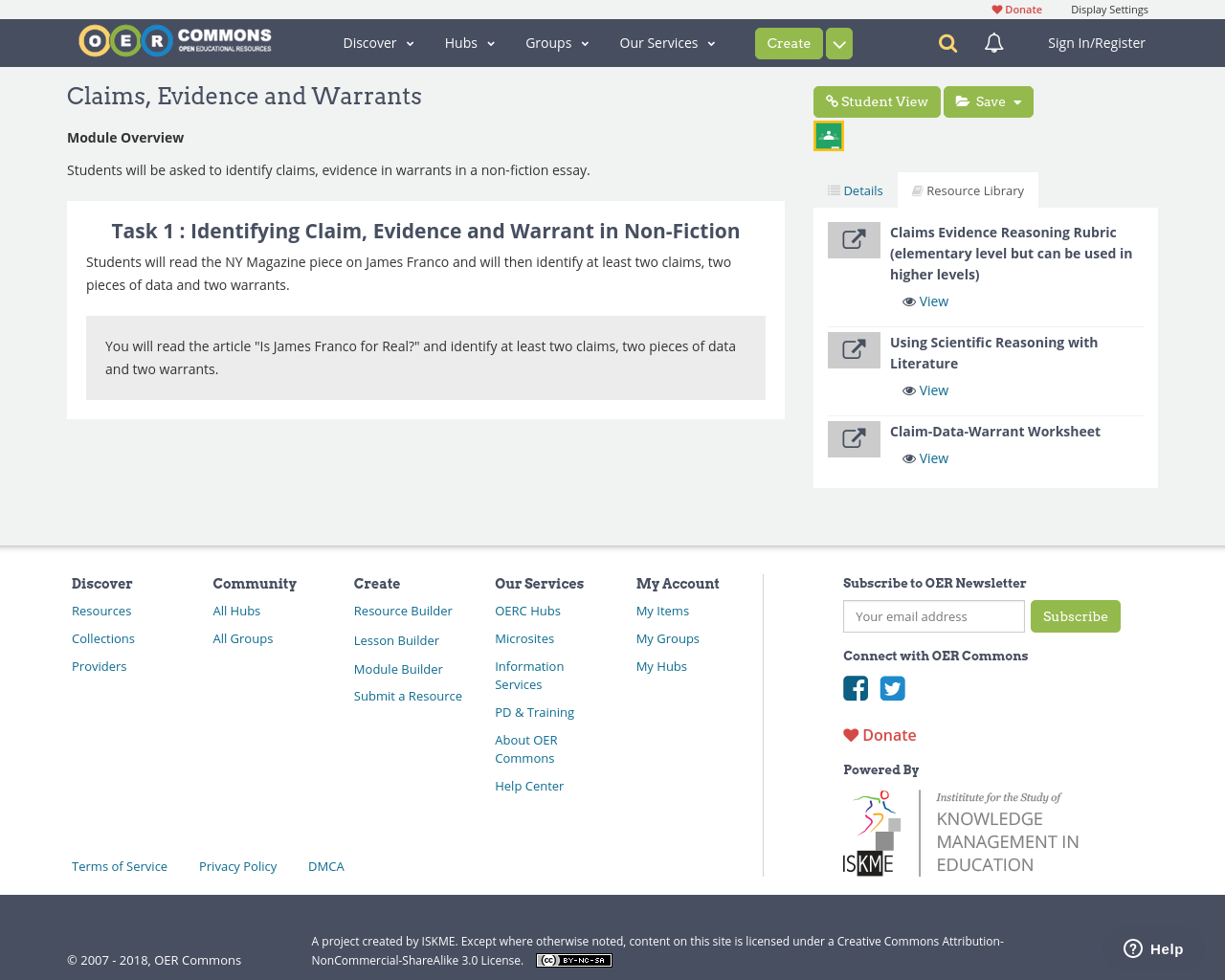
Task: Select the Resource Library tab
Action: [x=968, y=190]
